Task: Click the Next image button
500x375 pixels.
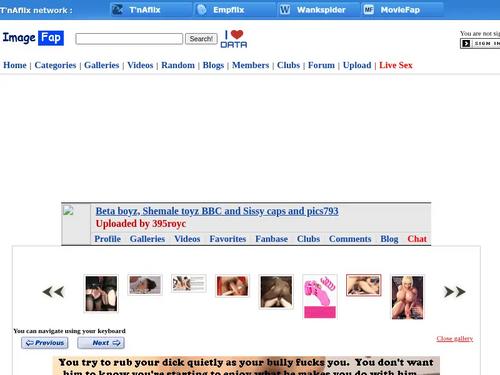Action: point(101,343)
